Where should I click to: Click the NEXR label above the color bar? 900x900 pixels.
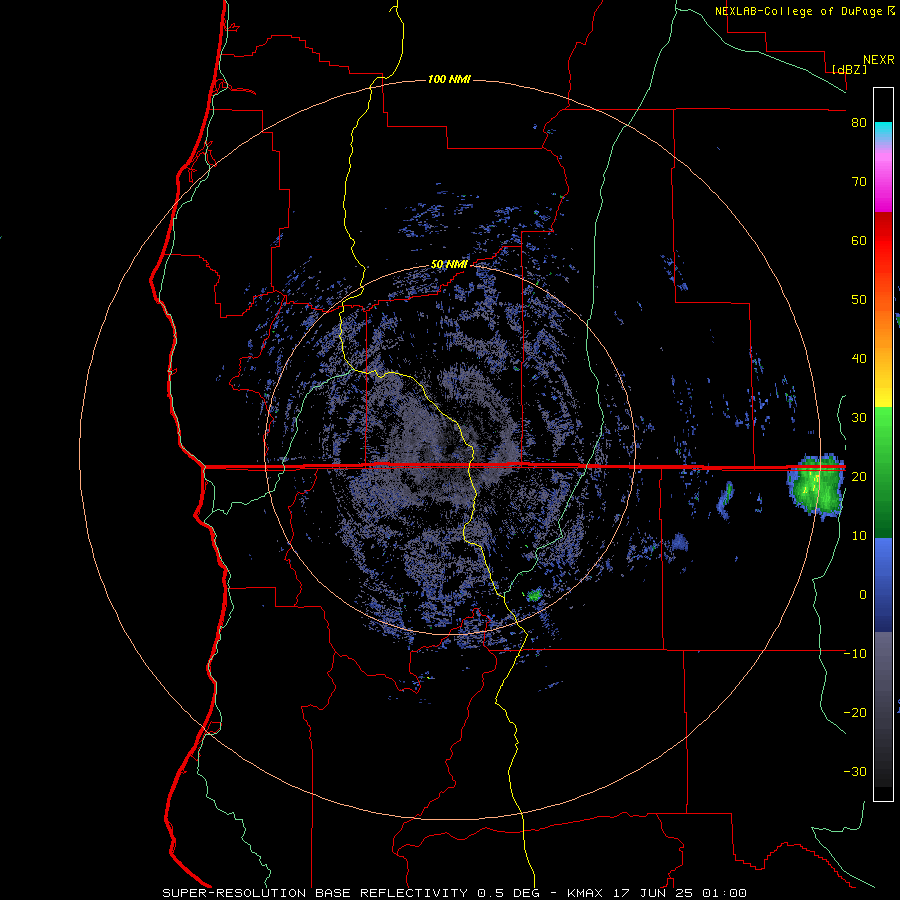point(879,60)
